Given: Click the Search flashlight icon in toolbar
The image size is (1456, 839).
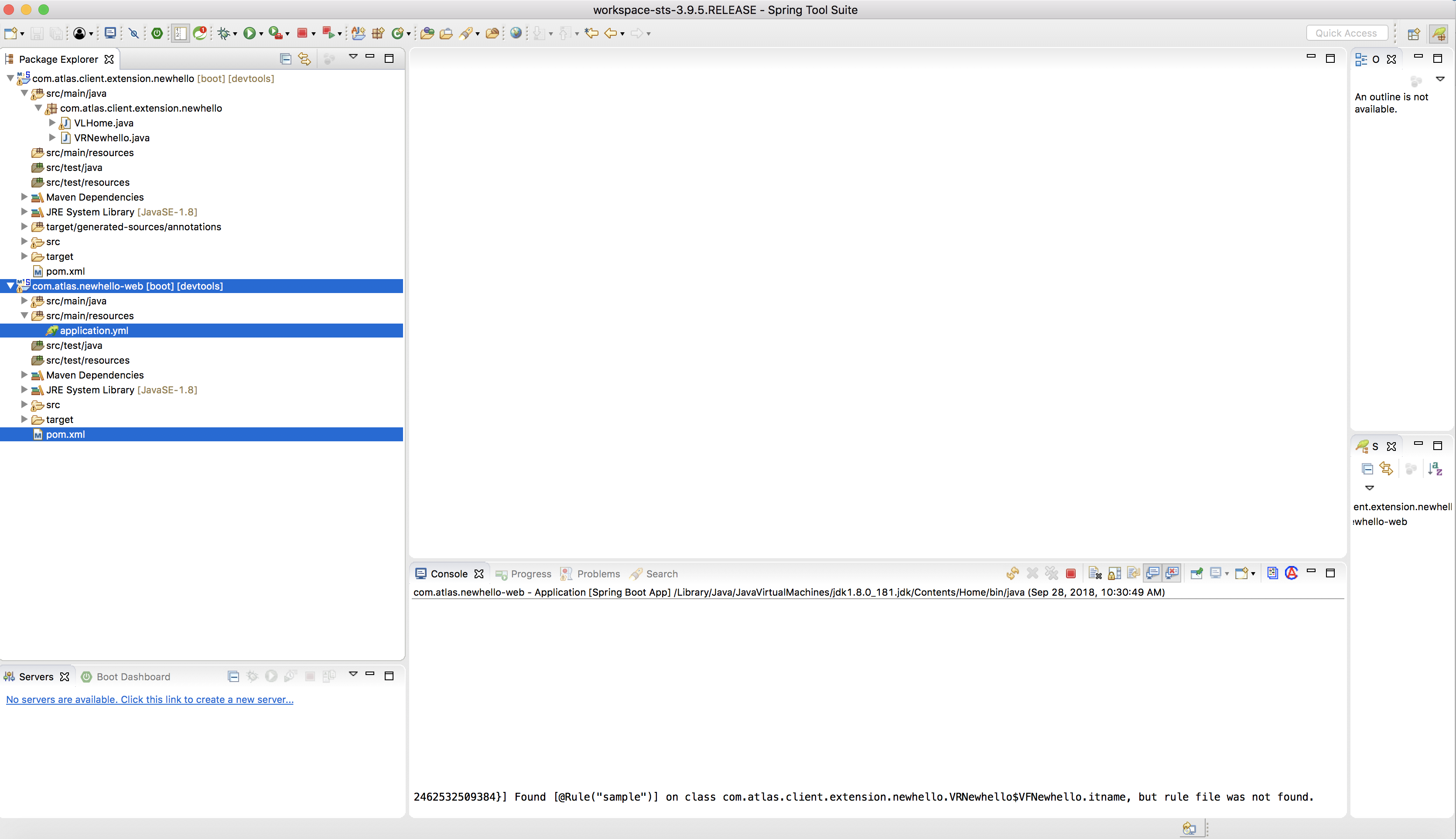Looking at the screenshot, I should point(466,34).
